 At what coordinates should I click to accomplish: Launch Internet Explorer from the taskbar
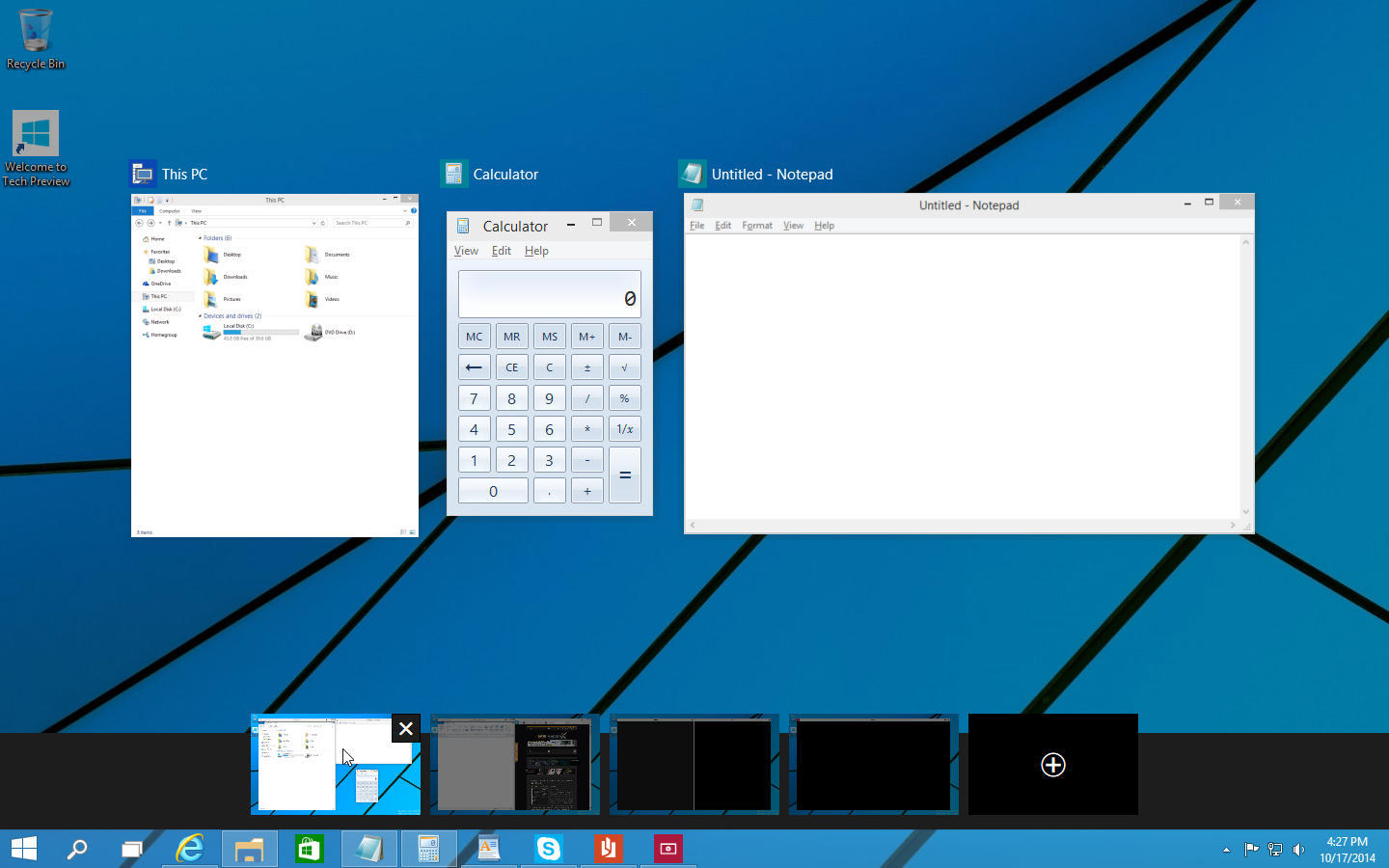click(190, 849)
